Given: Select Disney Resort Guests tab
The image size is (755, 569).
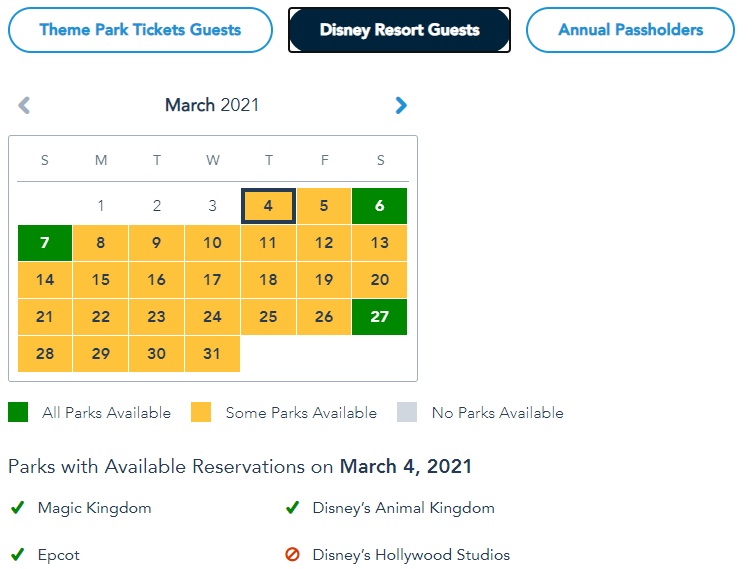Looking at the screenshot, I should tap(399, 30).
